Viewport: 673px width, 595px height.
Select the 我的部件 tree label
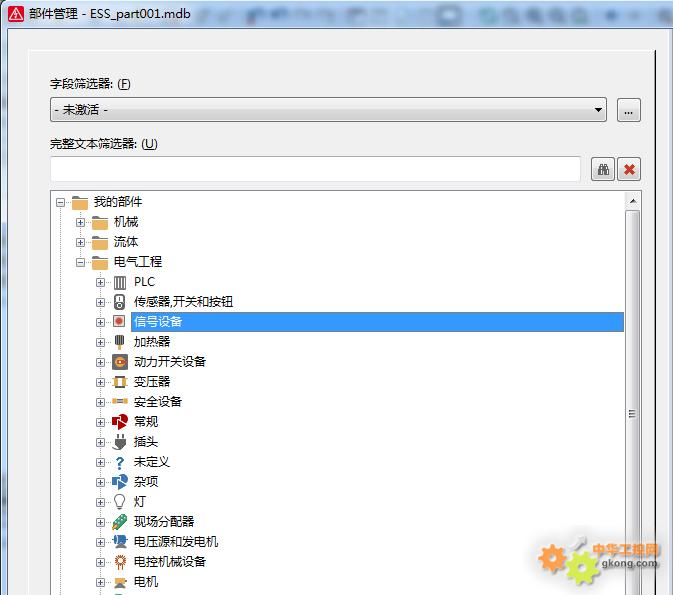(x=118, y=202)
